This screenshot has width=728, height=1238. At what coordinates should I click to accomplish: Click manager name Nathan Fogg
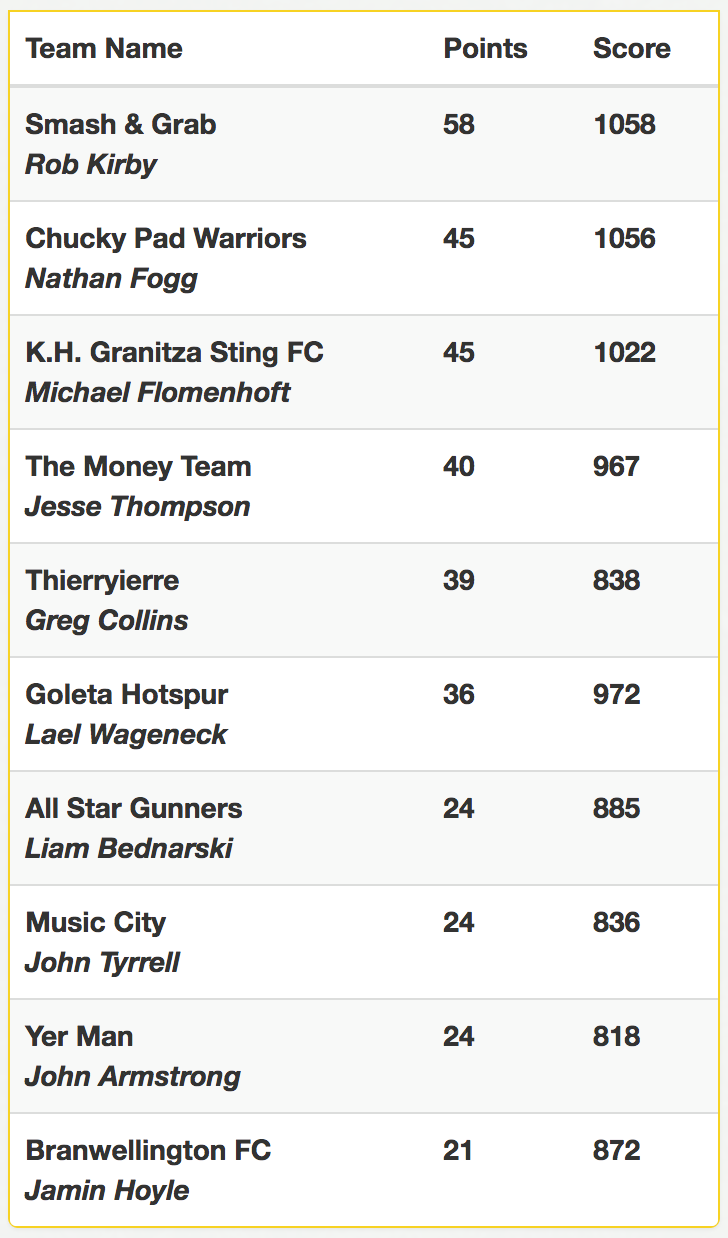[111, 278]
